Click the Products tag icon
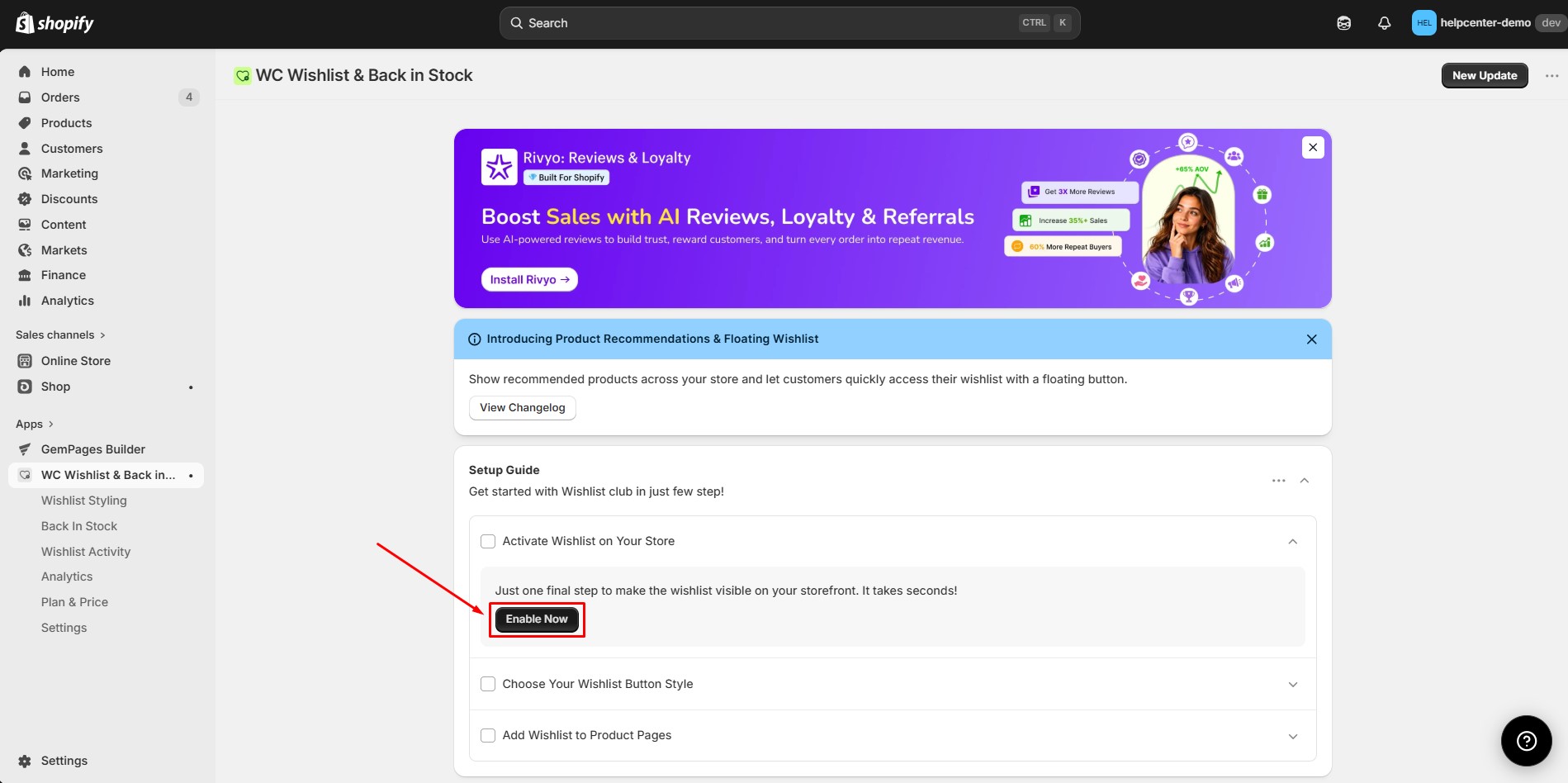Viewport: 1568px width, 783px height. click(x=25, y=123)
